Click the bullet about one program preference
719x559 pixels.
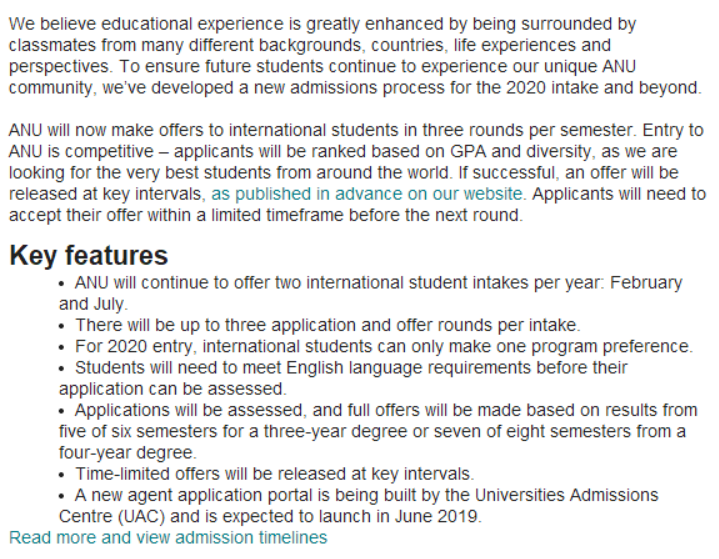click(x=376, y=346)
